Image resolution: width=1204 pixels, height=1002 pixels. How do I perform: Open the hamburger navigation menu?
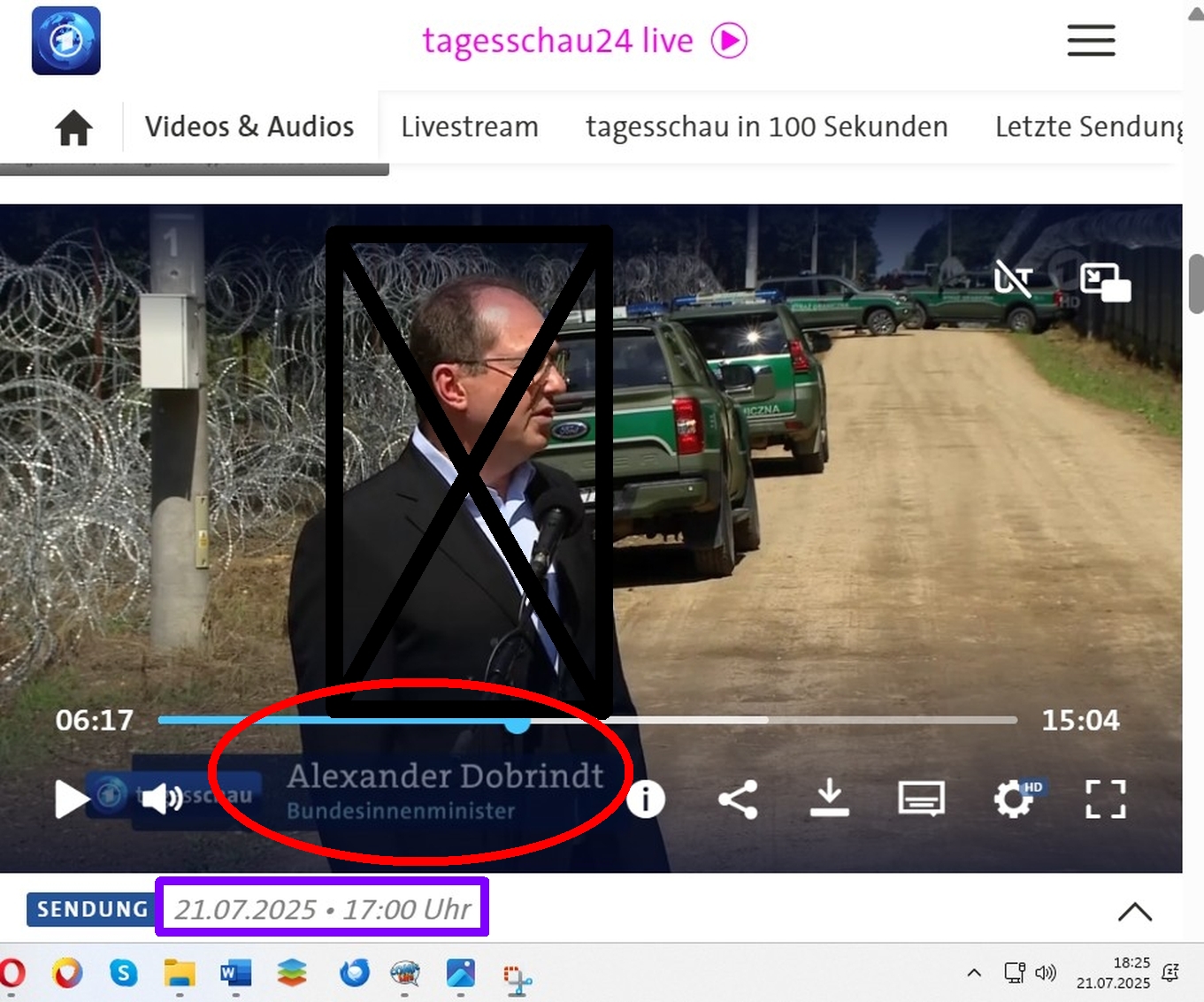[x=1090, y=41]
